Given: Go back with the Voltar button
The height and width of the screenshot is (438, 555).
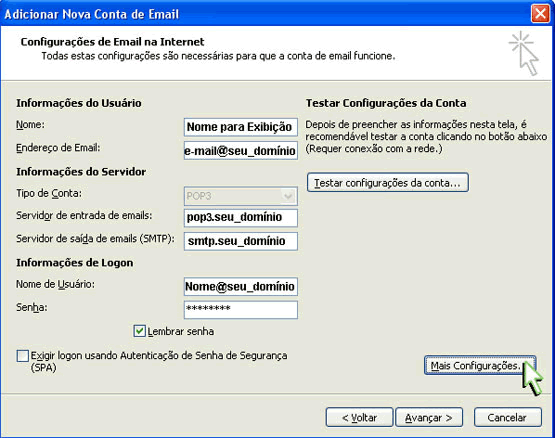Looking at the screenshot, I should 359,417.
